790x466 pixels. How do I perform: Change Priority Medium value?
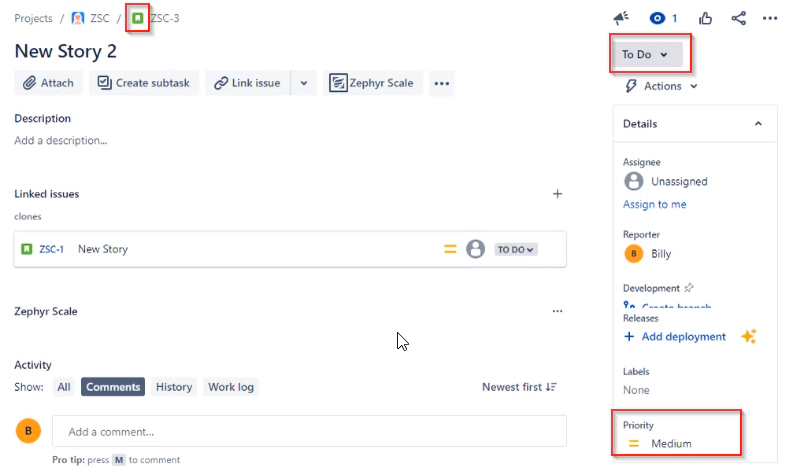coord(660,444)
